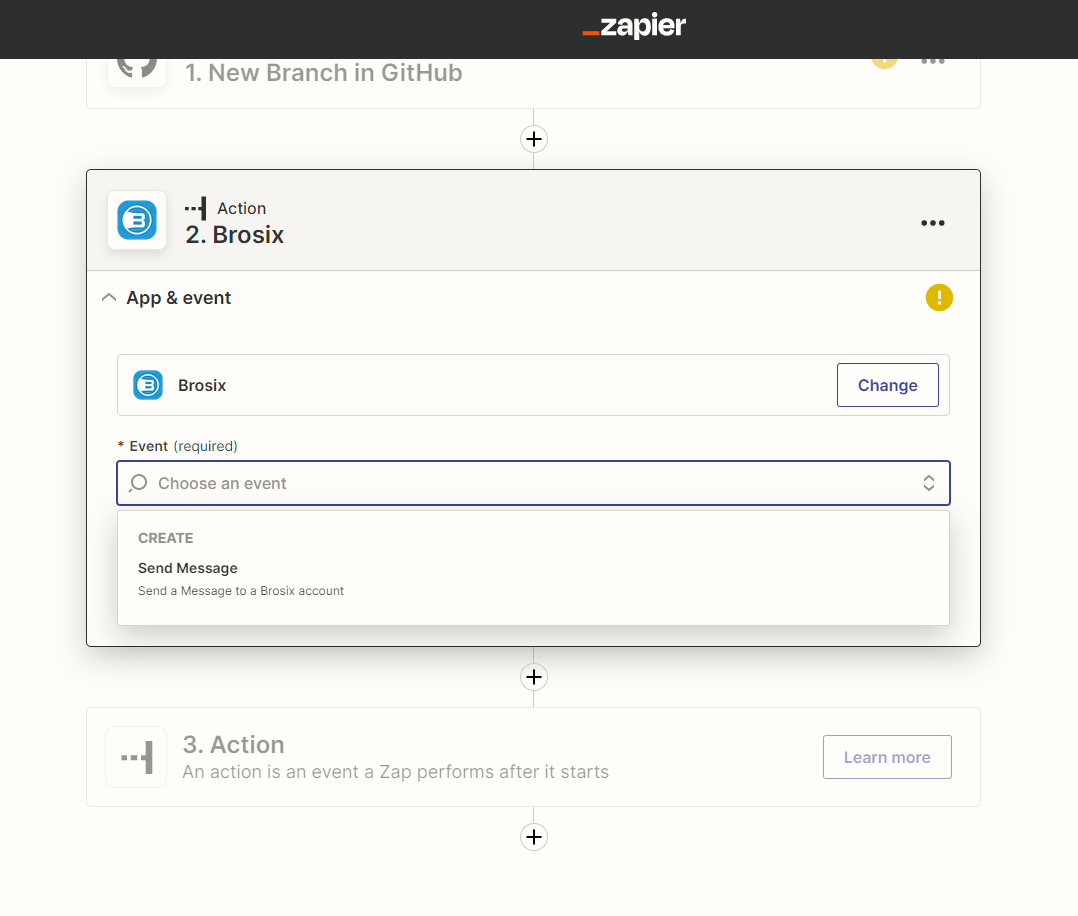Click the 3. Action step title
This screenshot has width=1078, height=916.
click(233, 745)
